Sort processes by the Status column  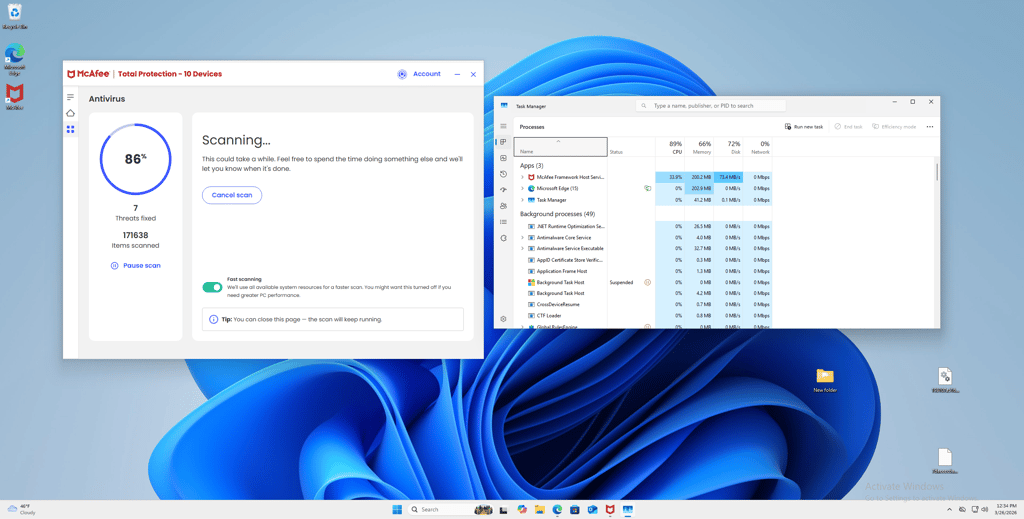631,147
